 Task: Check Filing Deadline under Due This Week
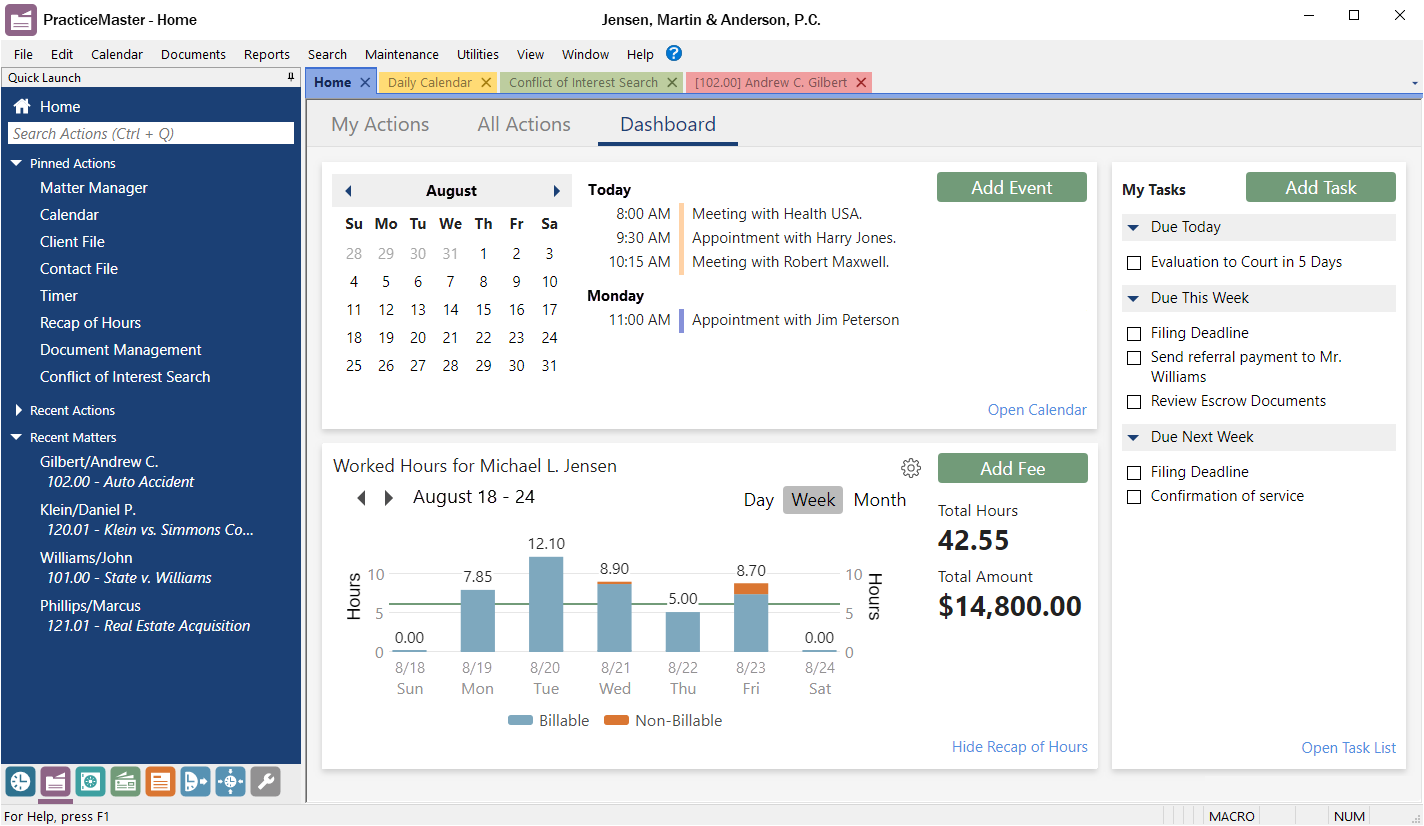click(1134, 334)
